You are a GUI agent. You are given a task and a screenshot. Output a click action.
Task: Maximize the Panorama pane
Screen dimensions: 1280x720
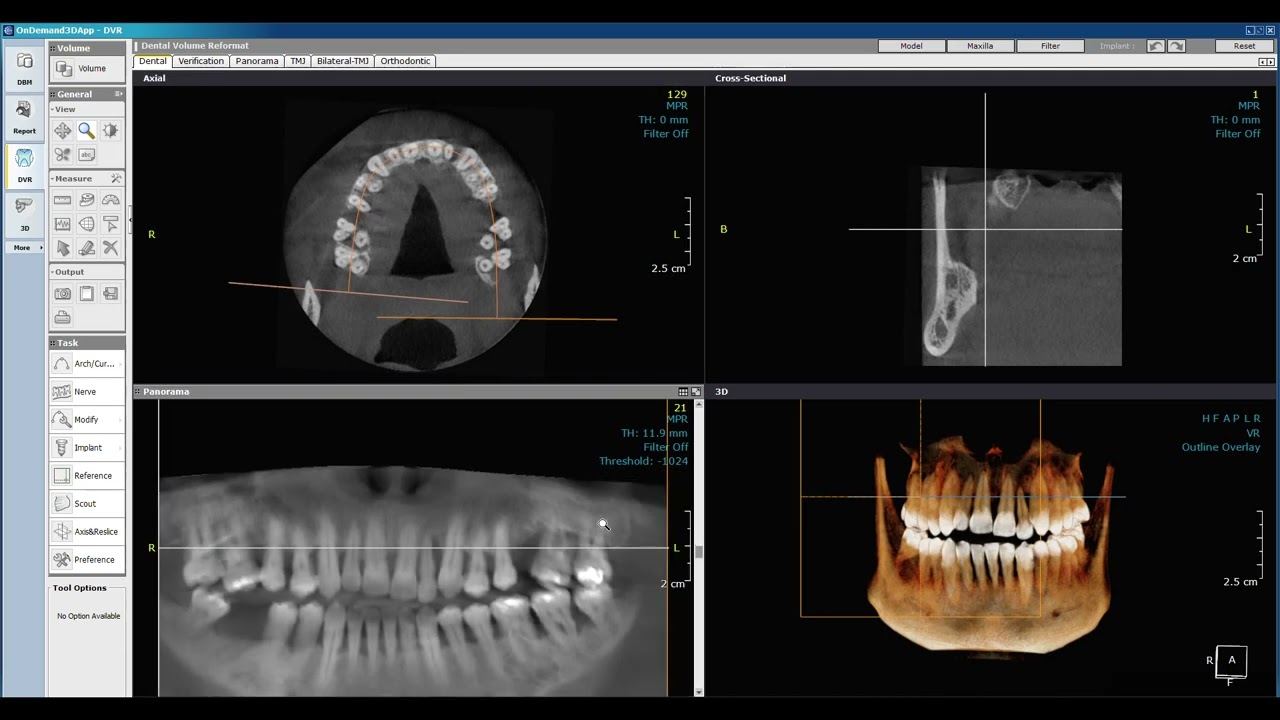pyautogui.click(x=696, y=392)
